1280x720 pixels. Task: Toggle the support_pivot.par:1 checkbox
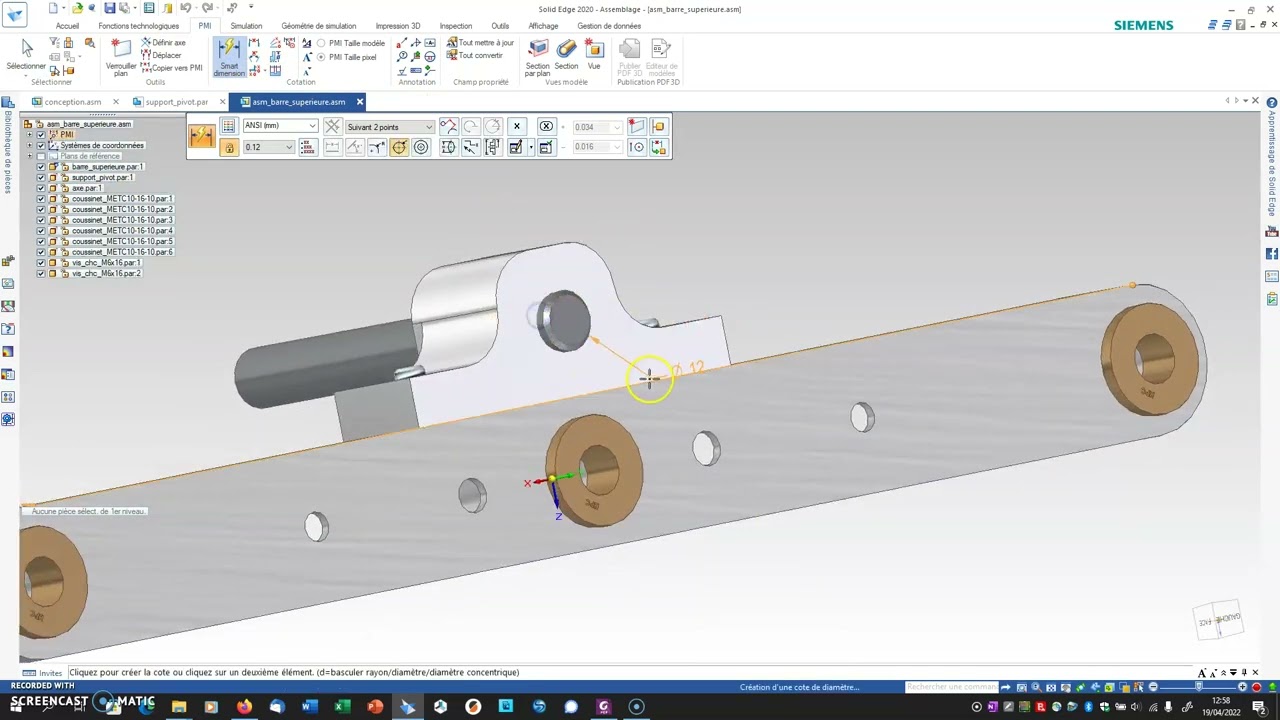click(41, 177)
